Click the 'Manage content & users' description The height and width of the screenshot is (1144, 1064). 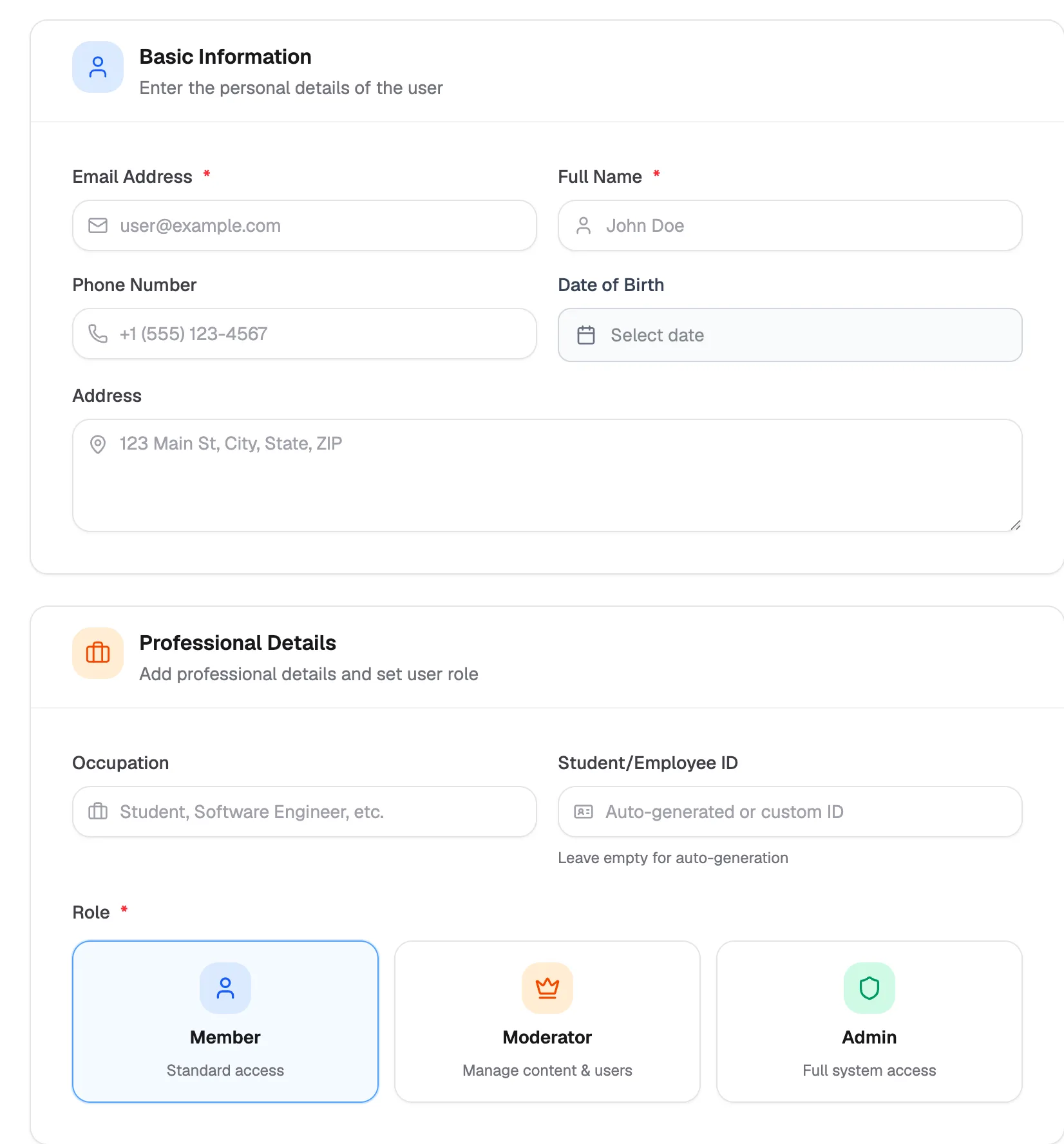(x=547, y=1071)
